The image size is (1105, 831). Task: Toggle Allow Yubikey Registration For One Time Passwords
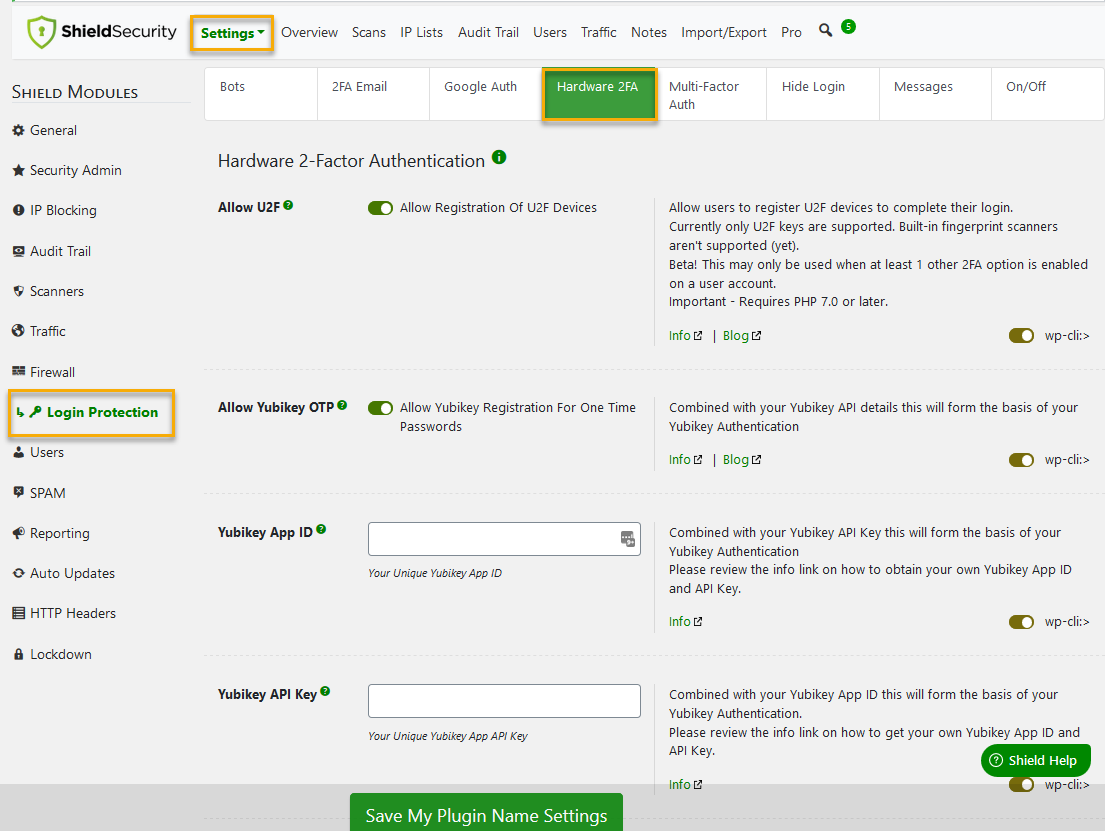click(x=380, y=408)
